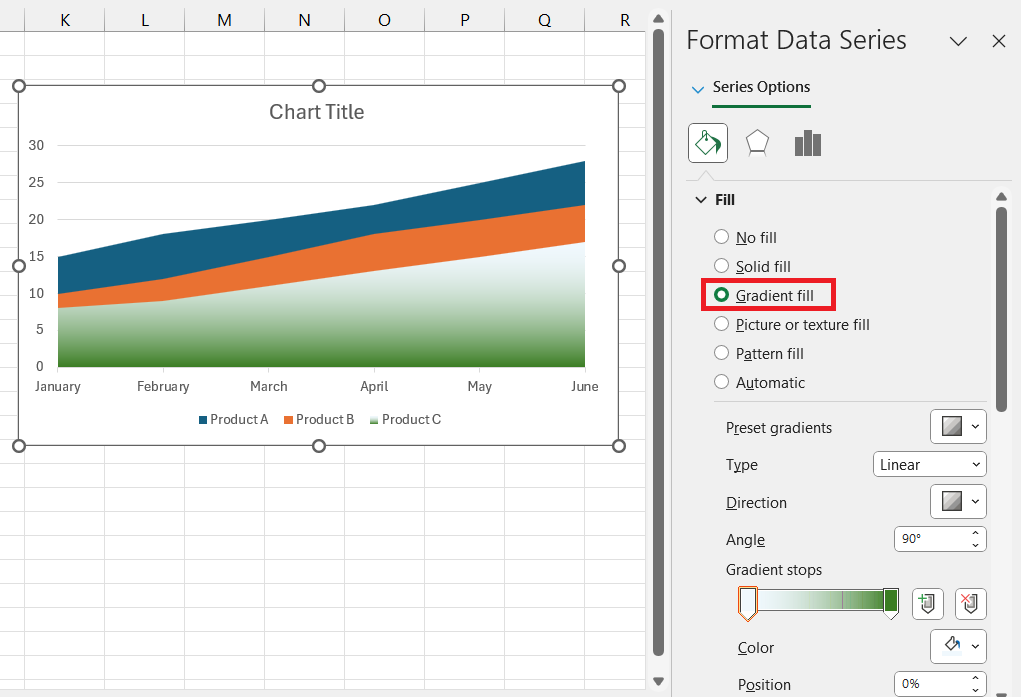Add a gradient stop
The height and width of the screenshot is (697, 1021).
(x=927, y=603)
